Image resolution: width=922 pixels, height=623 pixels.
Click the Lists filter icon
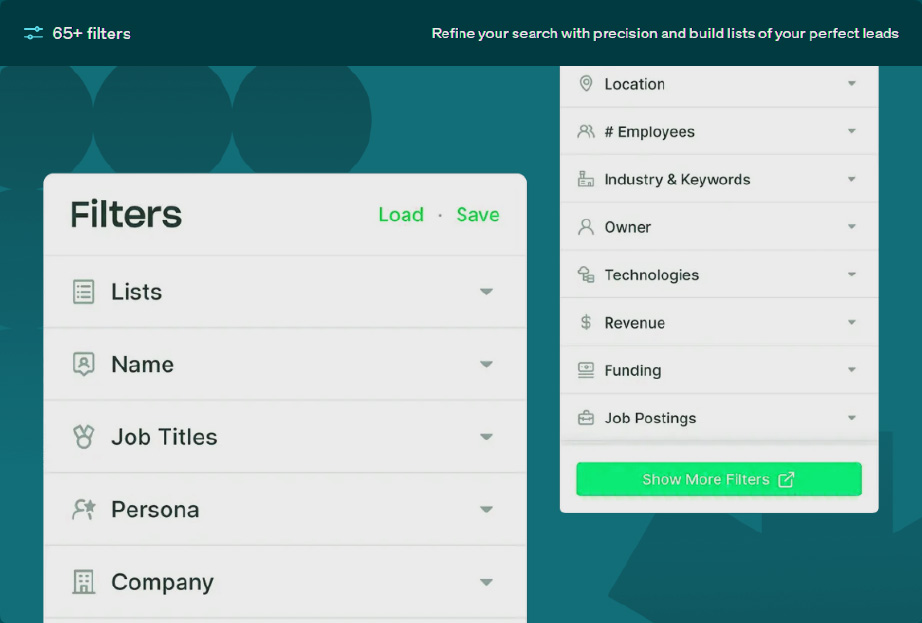tap(84, 292)
